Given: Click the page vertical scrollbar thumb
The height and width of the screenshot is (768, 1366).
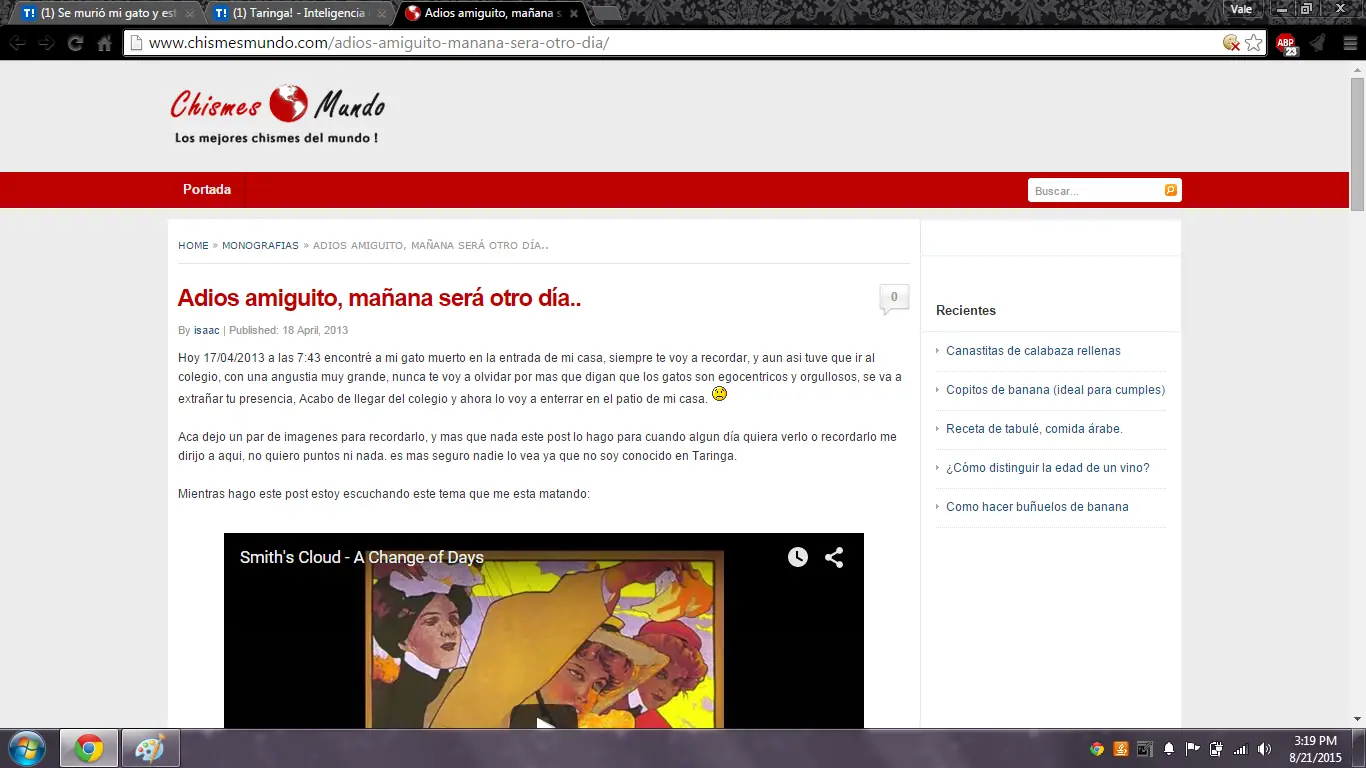Looking at the screenshot, I should tap(1357, 145).
